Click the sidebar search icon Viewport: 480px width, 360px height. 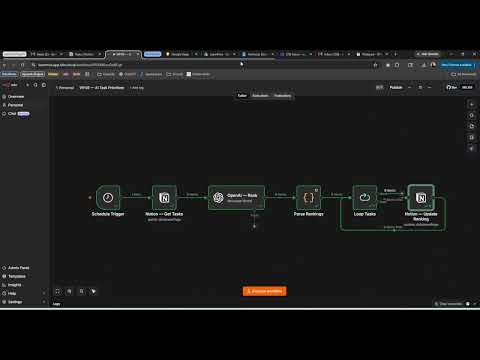[x=35, y=85]
